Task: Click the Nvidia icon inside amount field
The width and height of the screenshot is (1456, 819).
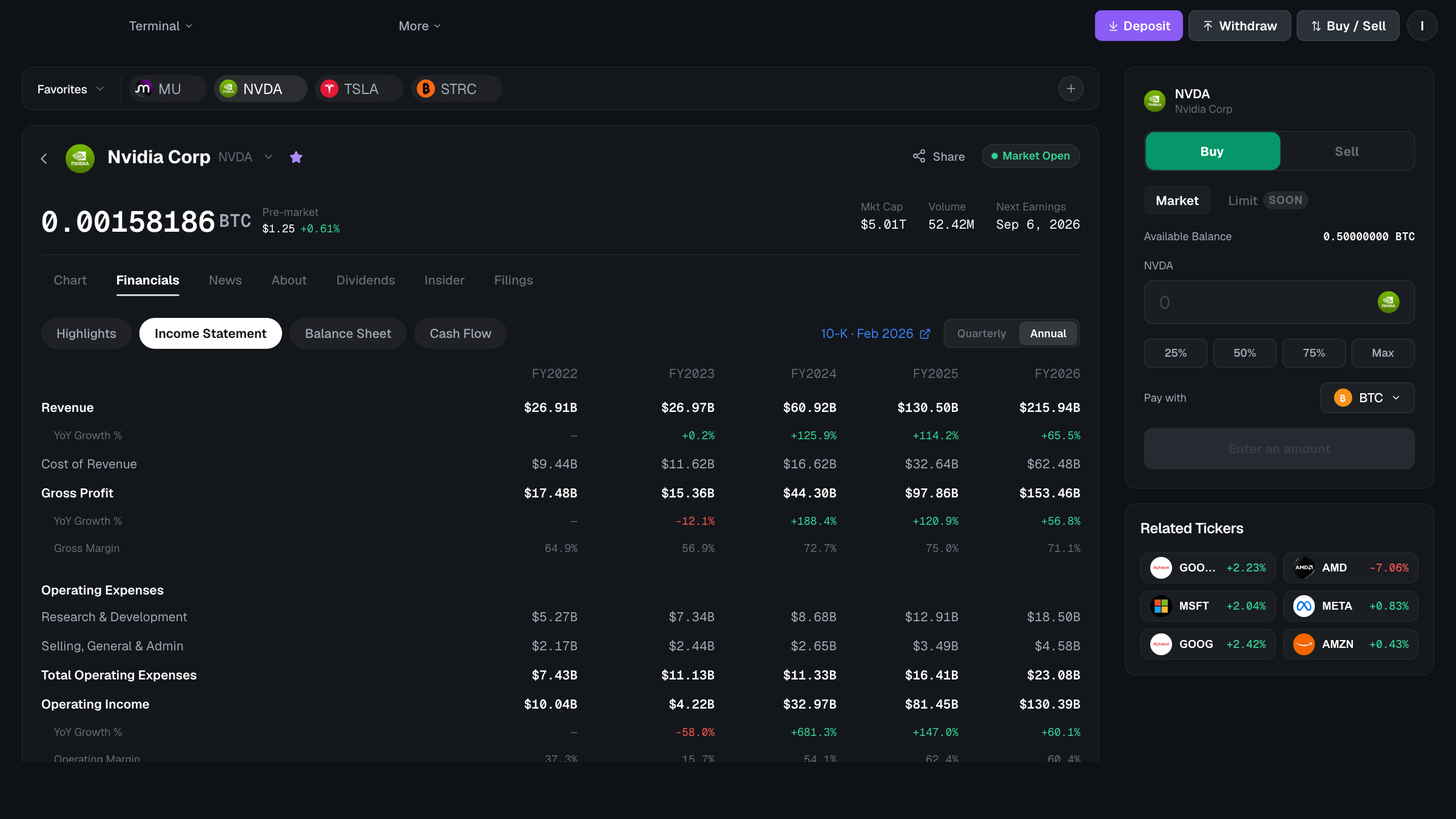Action: point(1388,302)
